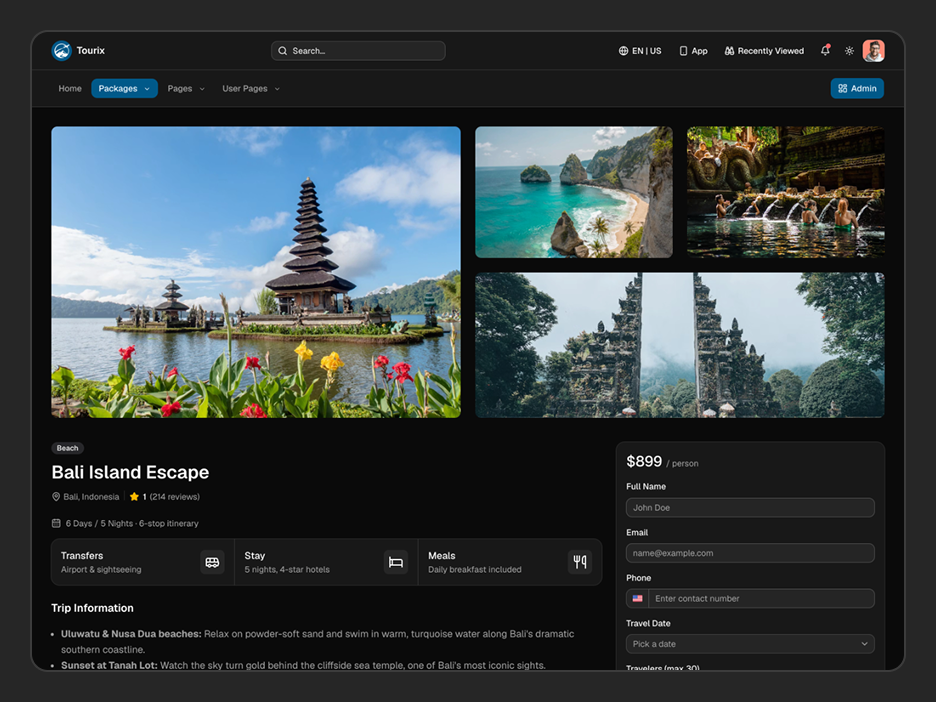Click the location pin icon
Image resolution: width=936 pixels, height=702 pixels.
56,497
